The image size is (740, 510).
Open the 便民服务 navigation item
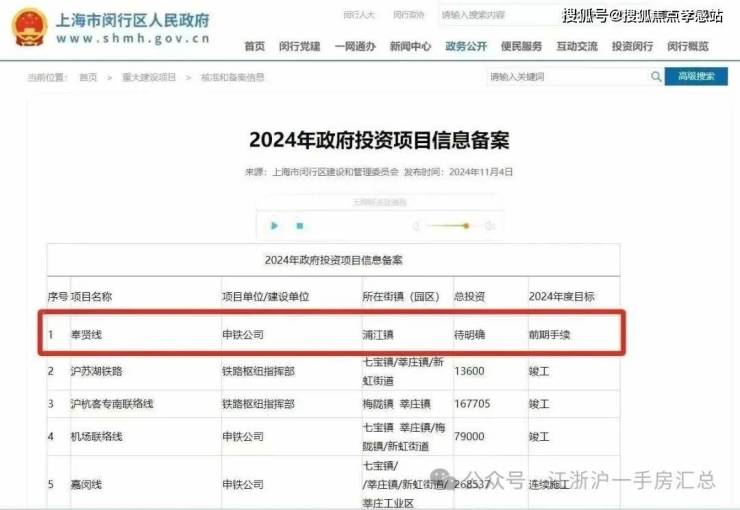521,47
